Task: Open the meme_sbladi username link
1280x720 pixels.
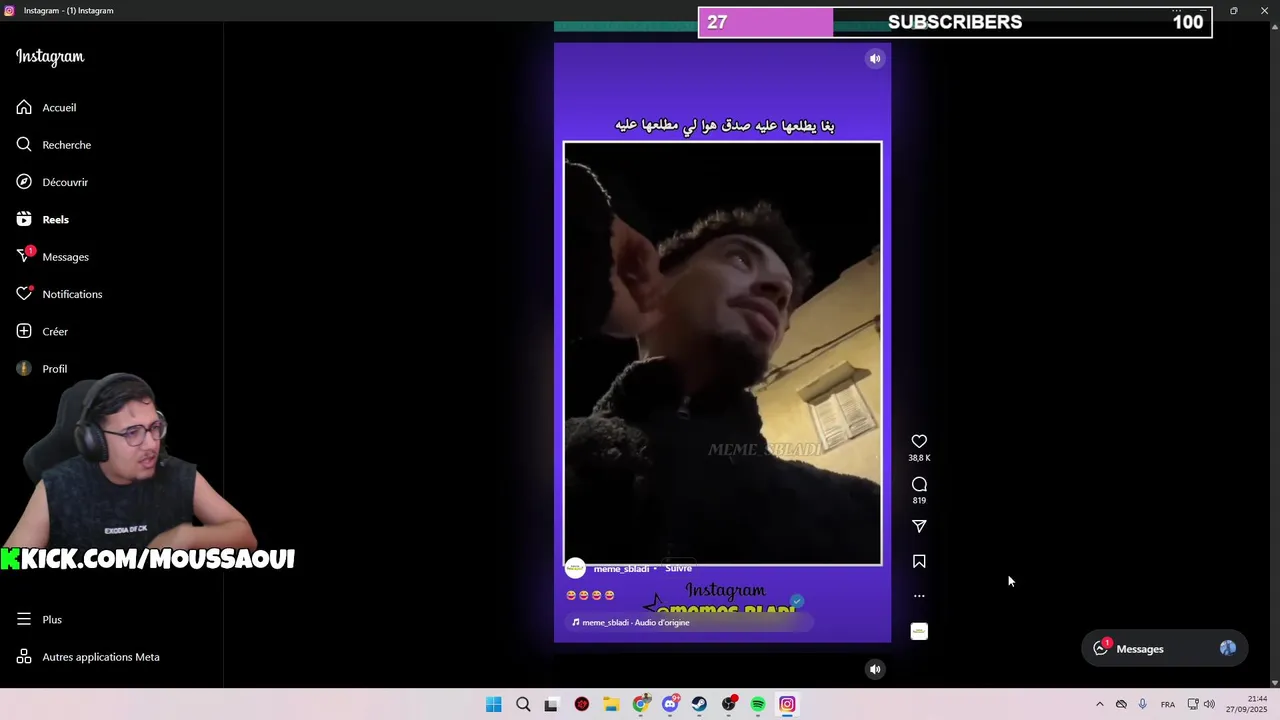Action: coord(621,568)
